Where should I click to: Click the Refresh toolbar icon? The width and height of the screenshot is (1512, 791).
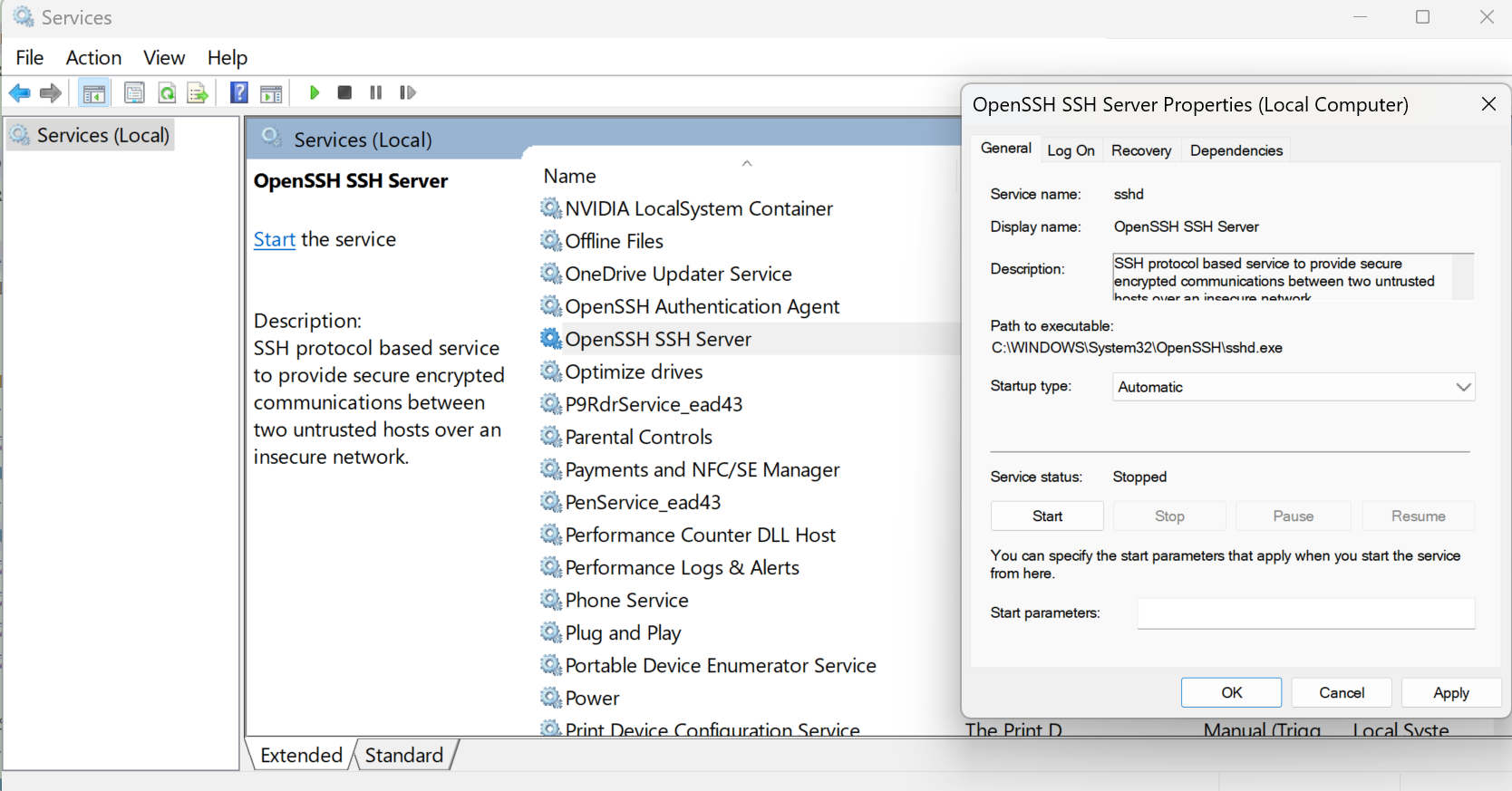coord(167,92)
